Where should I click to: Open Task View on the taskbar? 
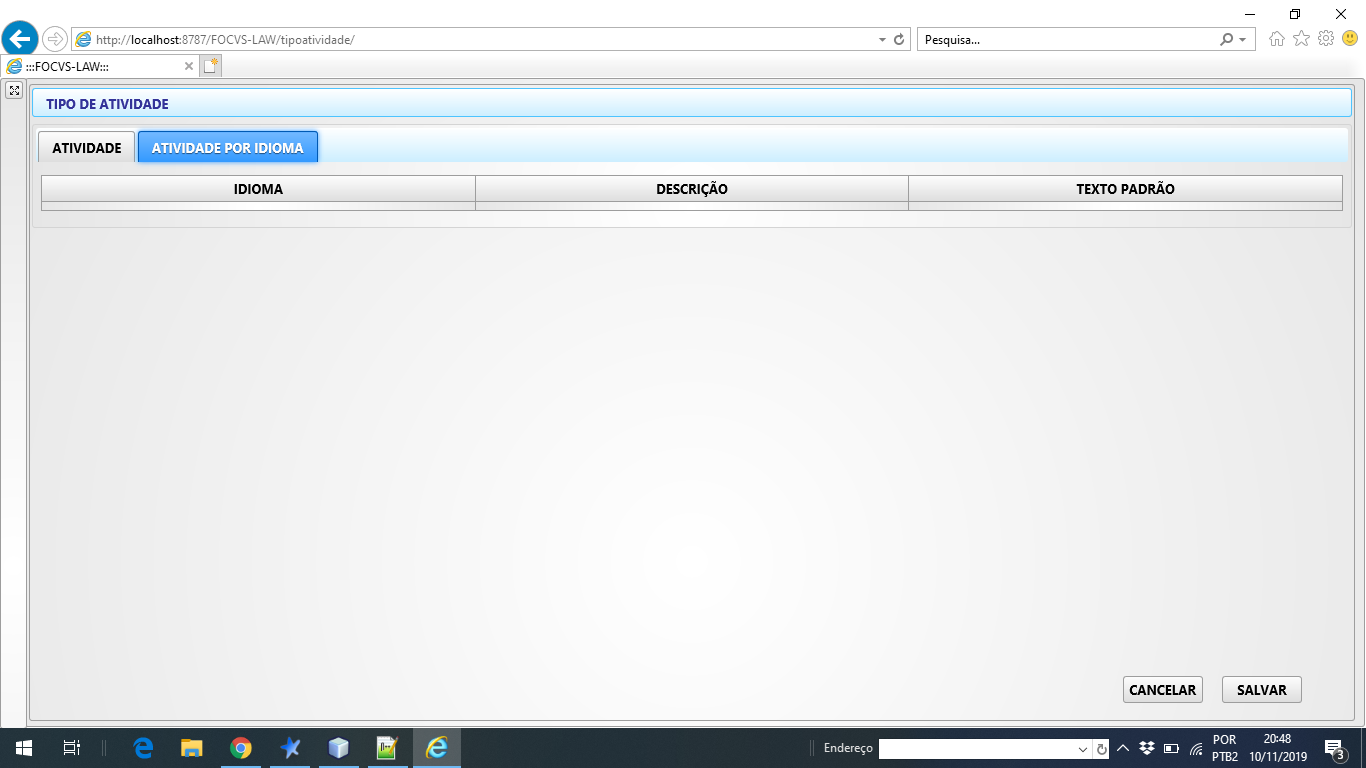[72, 748]
